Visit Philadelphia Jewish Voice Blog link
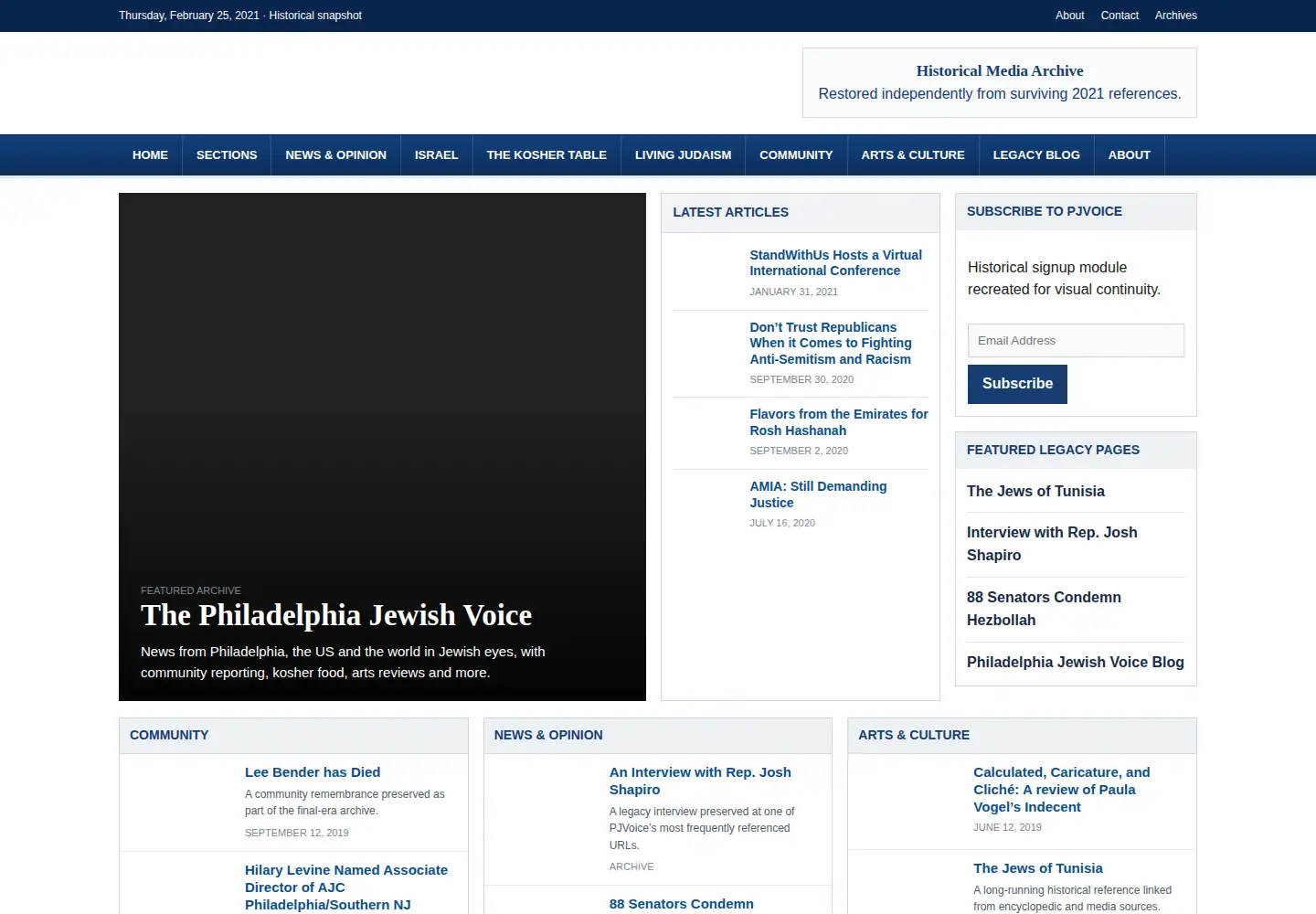 coord(1075,663)
